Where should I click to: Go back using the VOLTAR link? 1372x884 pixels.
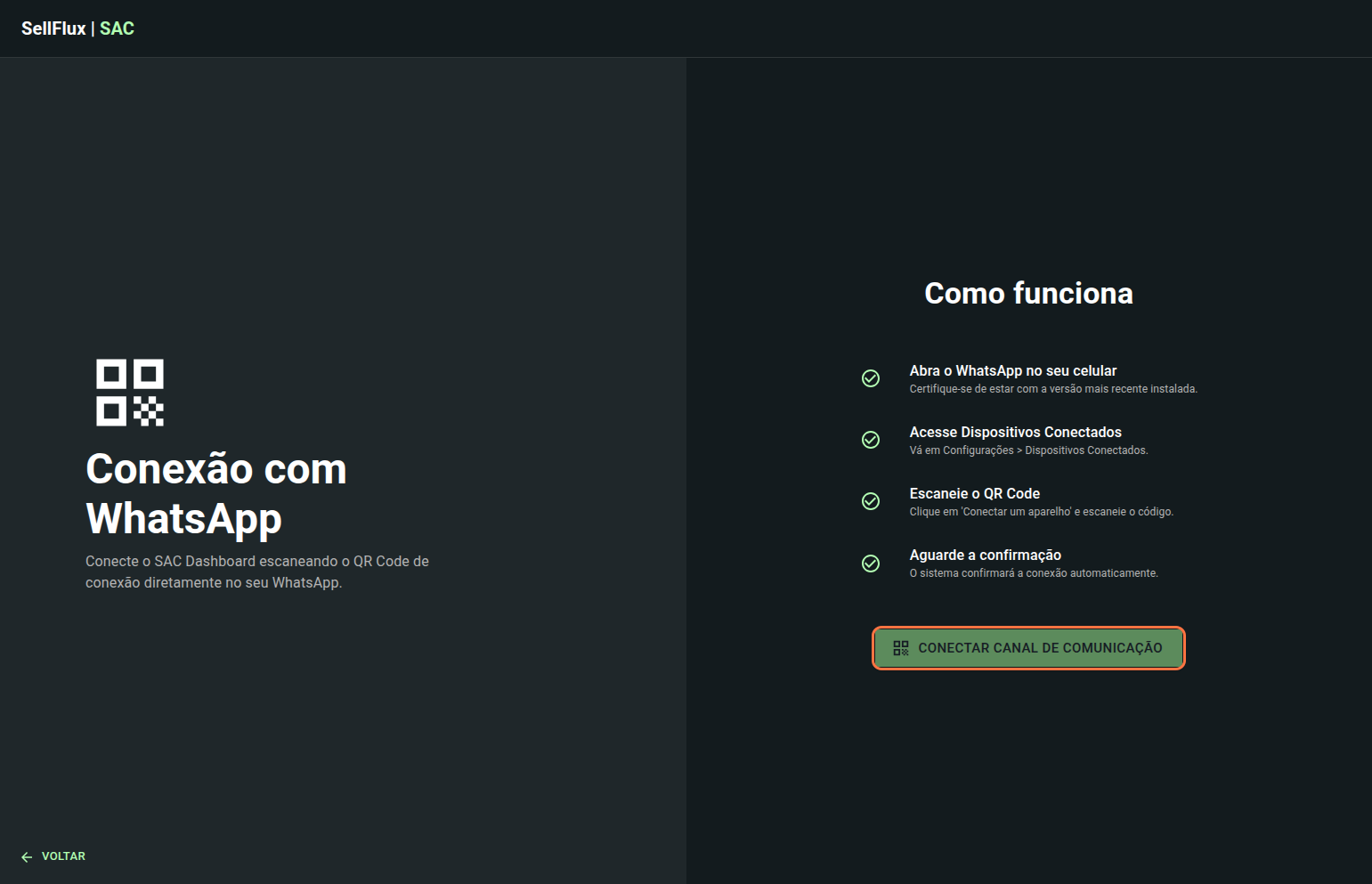[63, 856]
